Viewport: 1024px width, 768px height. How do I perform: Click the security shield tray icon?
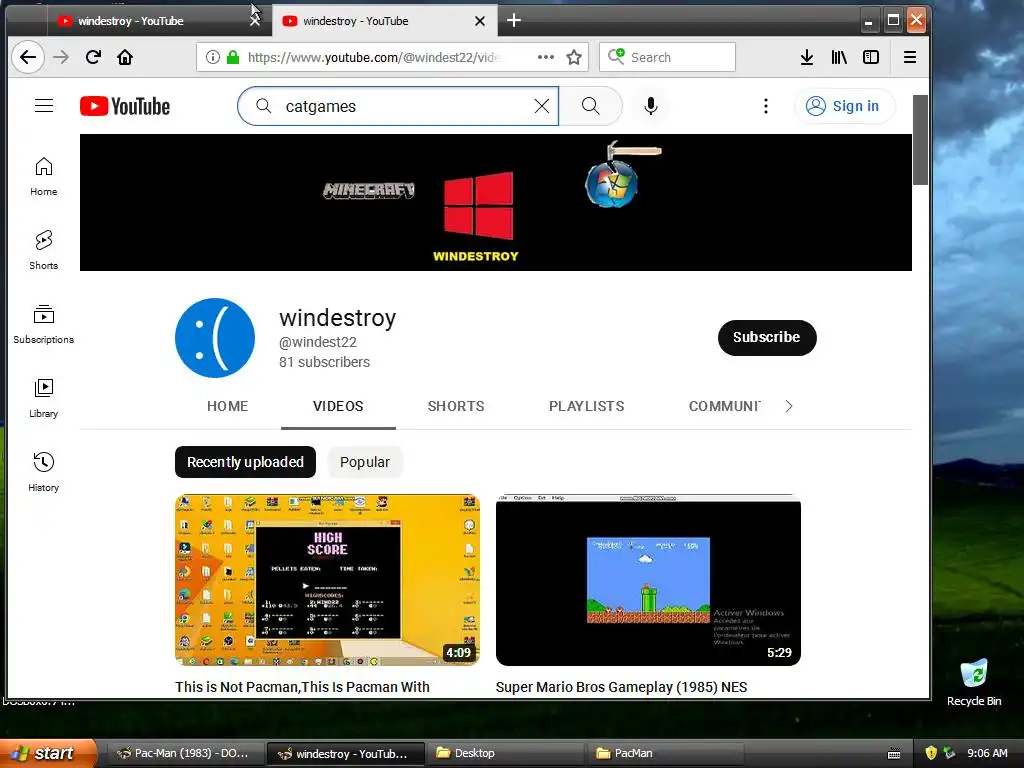point(931,753)
